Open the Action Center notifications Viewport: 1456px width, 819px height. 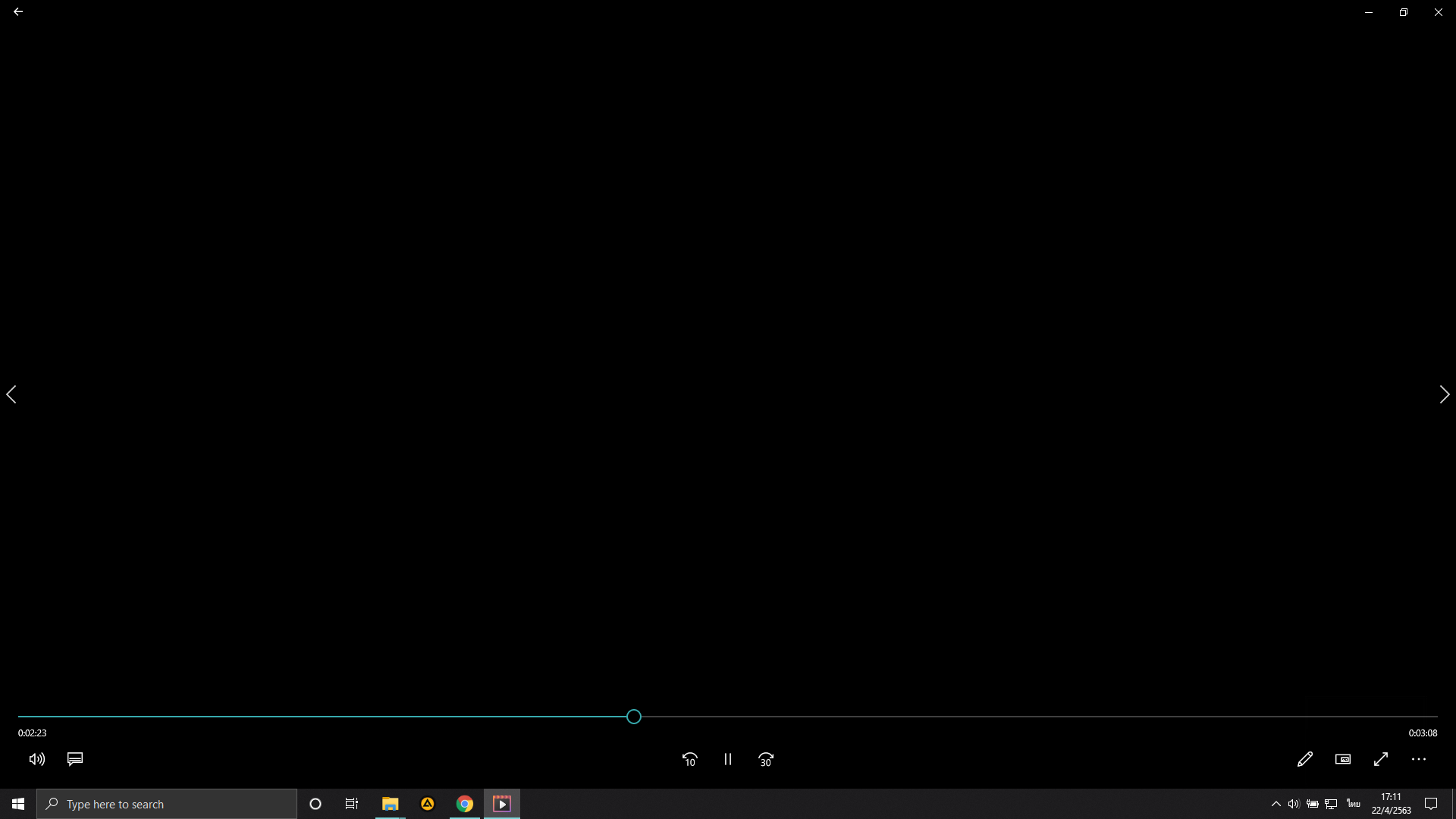1431,804
